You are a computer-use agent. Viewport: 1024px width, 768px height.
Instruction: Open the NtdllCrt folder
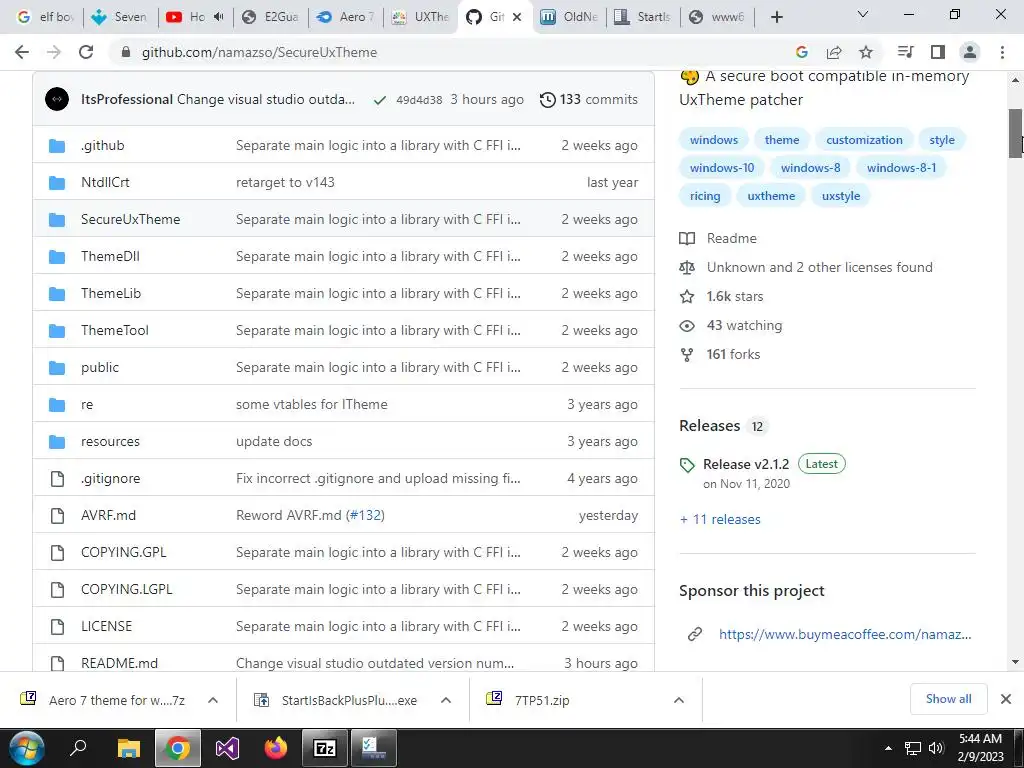click(105, 182)
